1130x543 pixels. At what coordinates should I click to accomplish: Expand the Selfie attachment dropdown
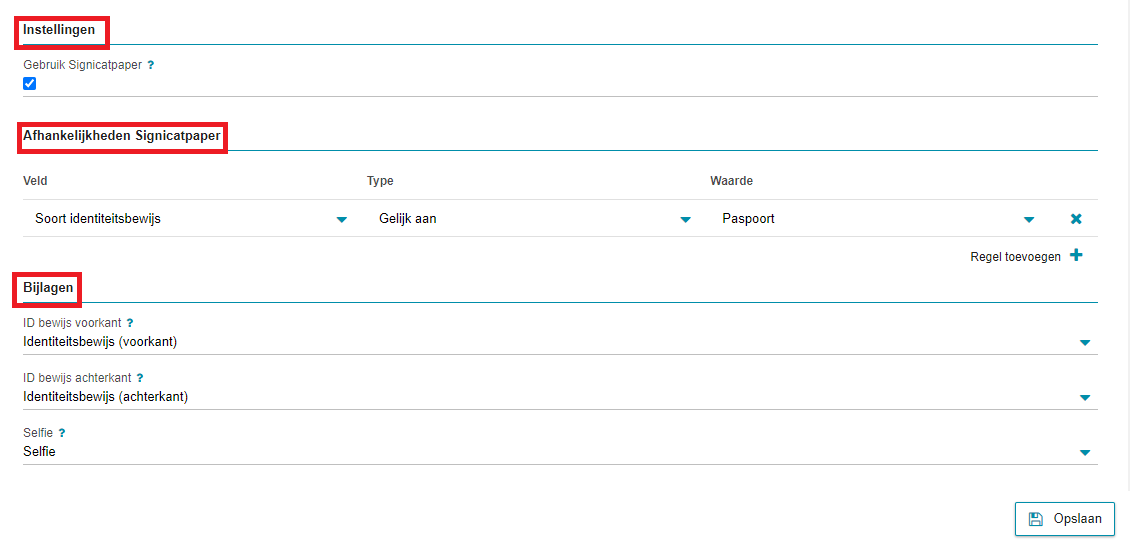point(560,451)
